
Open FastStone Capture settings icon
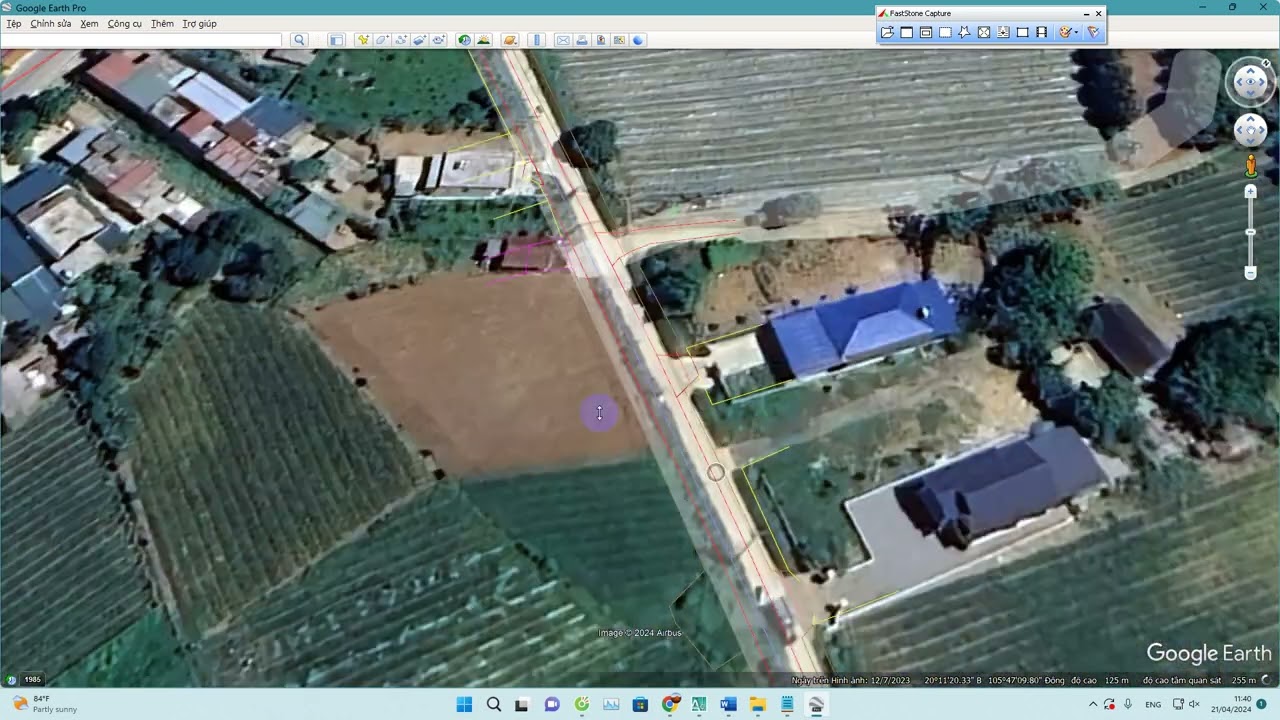click(1093, 32)
